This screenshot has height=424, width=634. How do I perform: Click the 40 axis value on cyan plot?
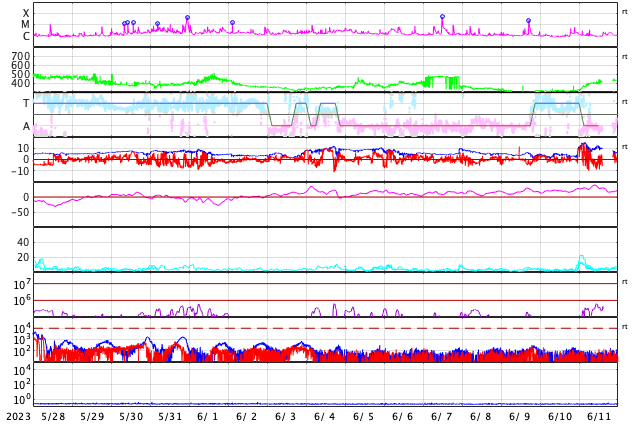click(x=23, y=242)
